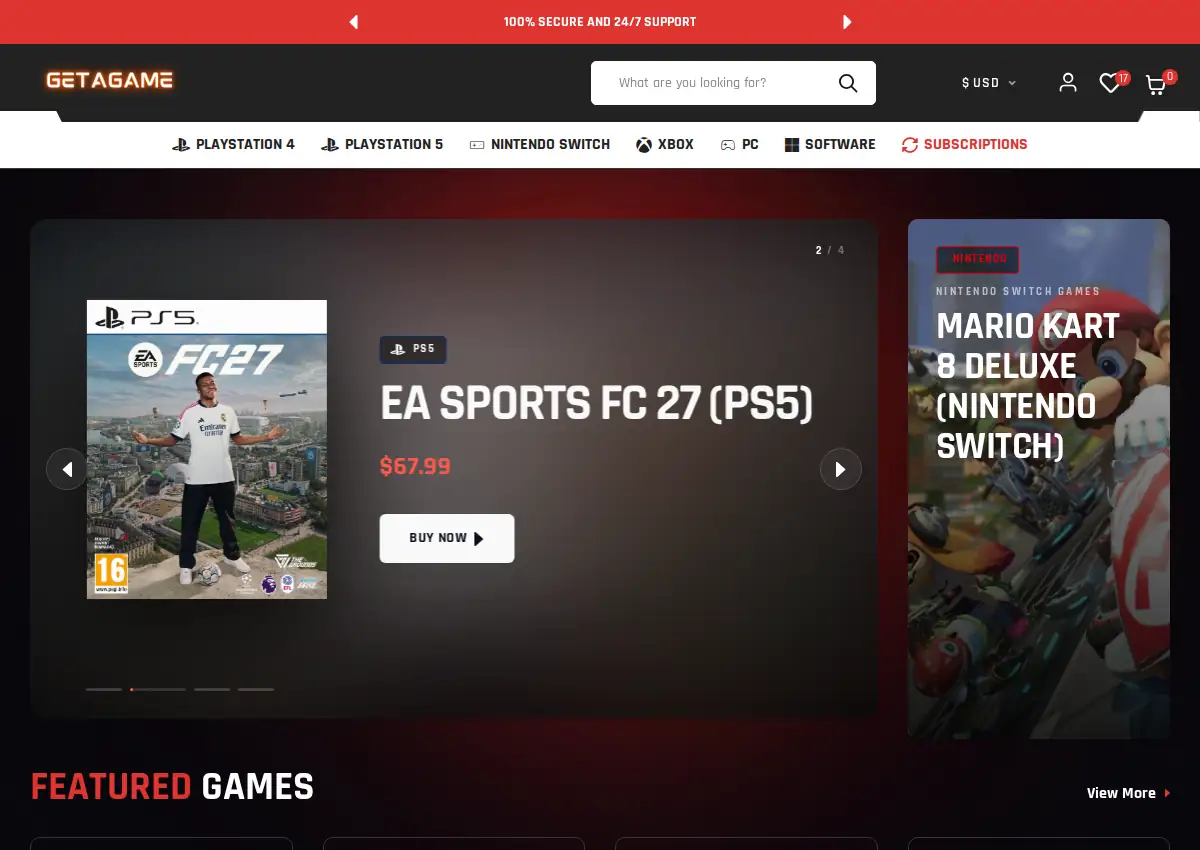Open the Xbox menu item
The width and height of the screenshot is (1200, 850).
[x=665, y=145]
